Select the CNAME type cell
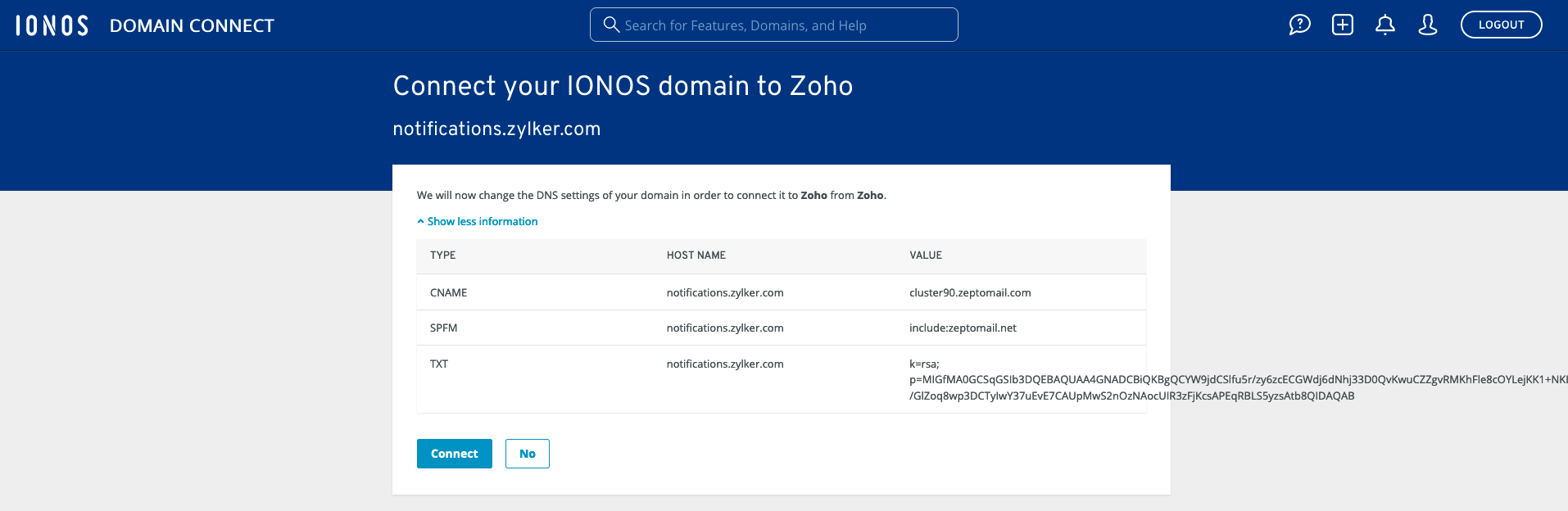The height and width of the screenshot is (511, 1568). tap(448, 292)
